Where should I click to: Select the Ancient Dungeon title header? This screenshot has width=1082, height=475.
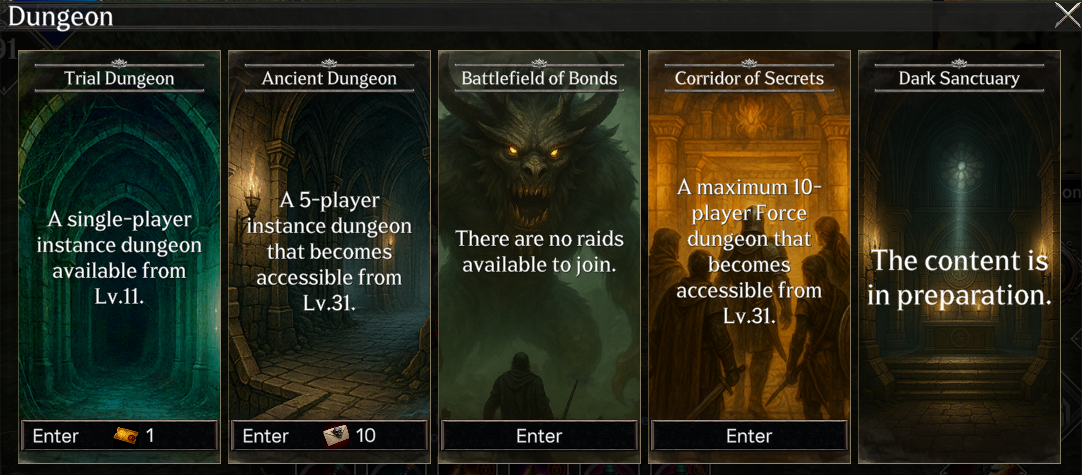329,78
